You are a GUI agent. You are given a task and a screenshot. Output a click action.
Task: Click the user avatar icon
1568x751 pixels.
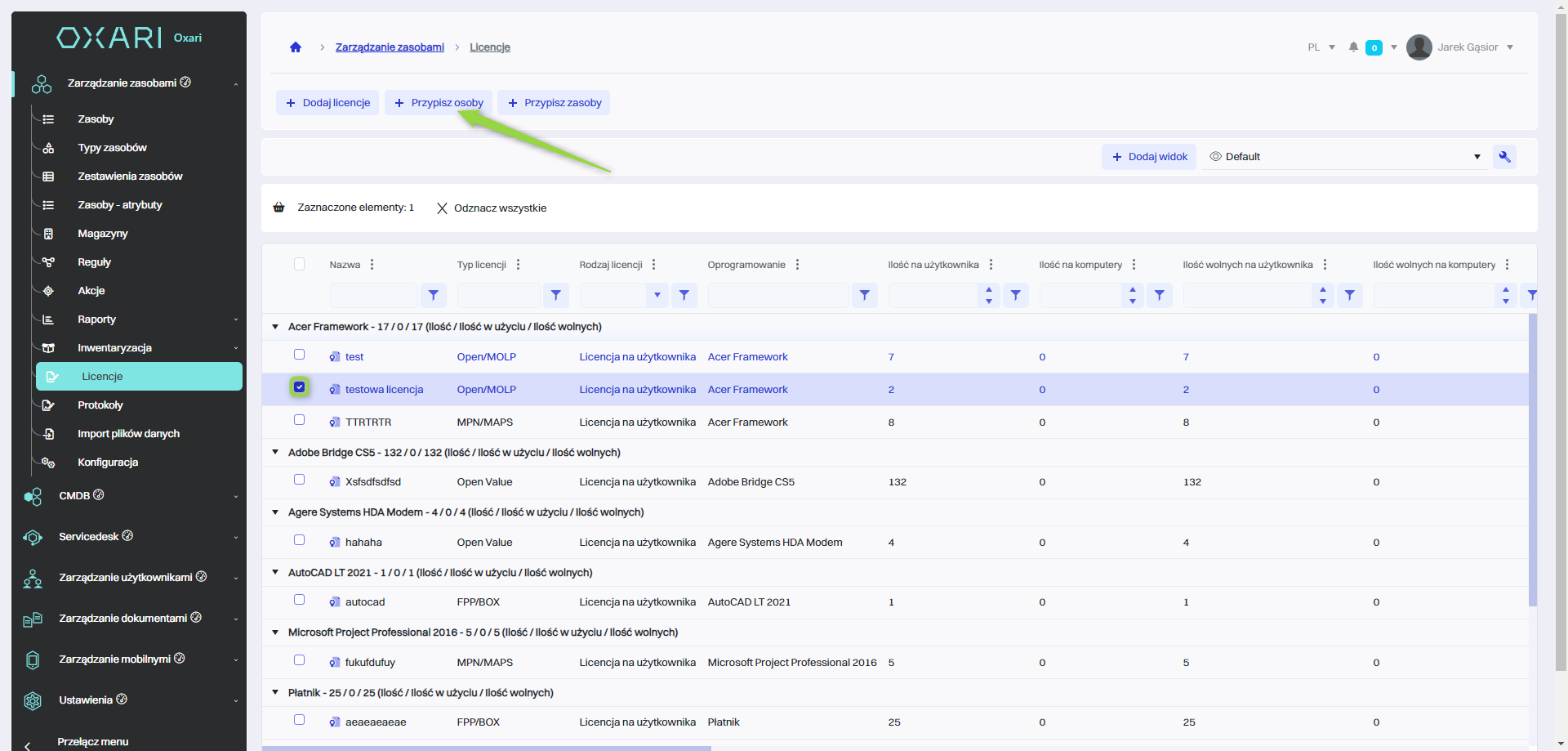(1419, 47)
